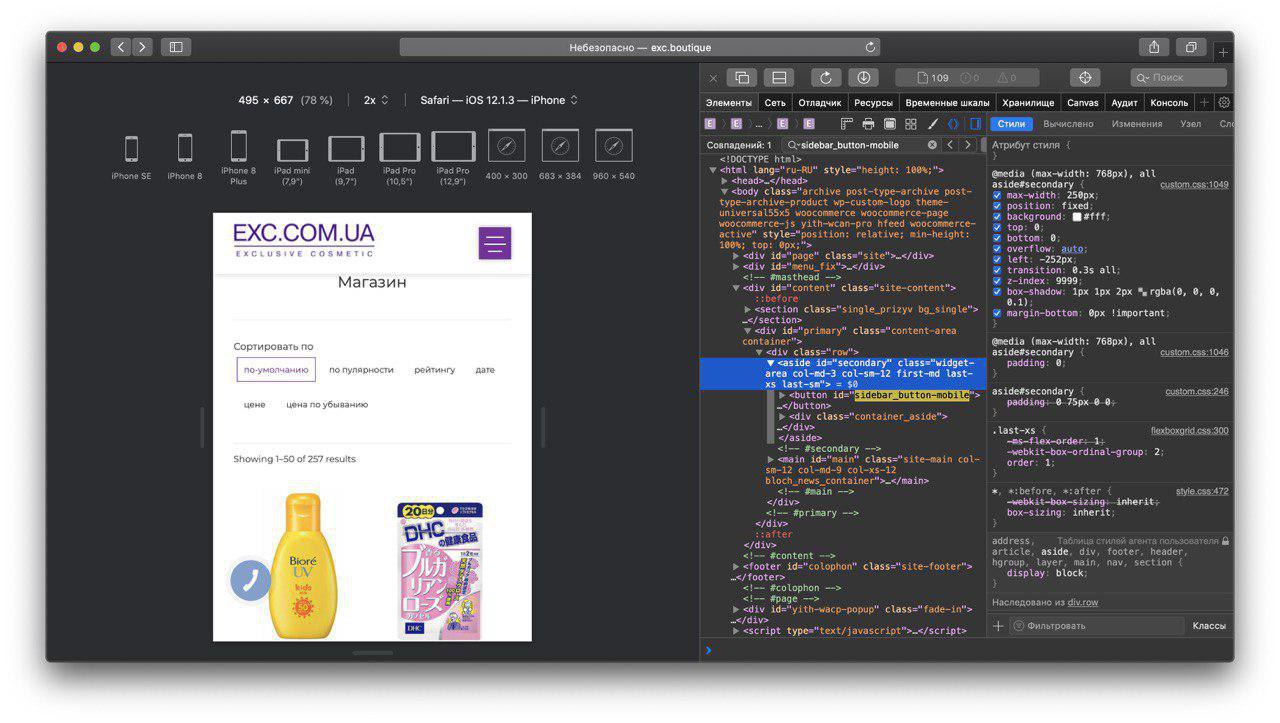
Task: Switch to the Консоль tab
Action: pos(1169,102)
